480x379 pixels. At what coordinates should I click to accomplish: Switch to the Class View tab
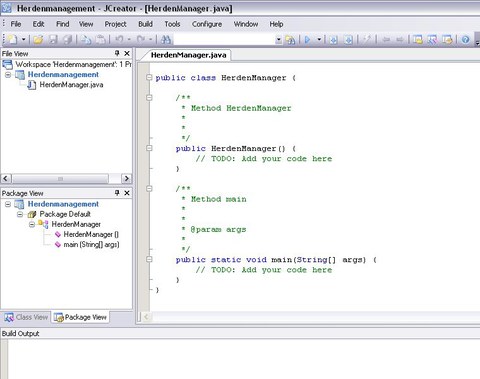point(26,317)
